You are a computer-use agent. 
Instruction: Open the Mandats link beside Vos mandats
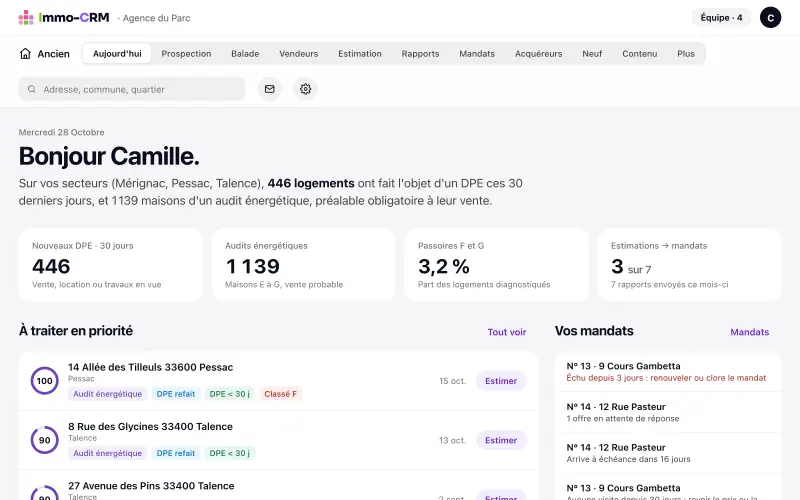click(x=749, y=332)
